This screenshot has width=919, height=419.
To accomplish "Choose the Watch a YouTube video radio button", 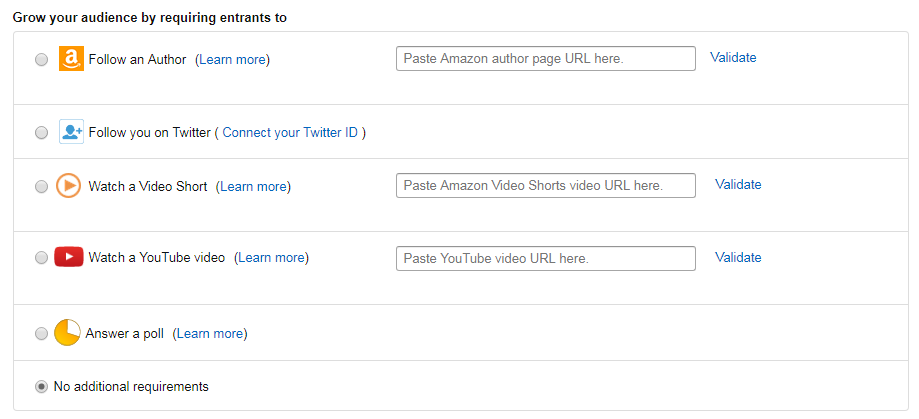I will click(x=41, y=258).
